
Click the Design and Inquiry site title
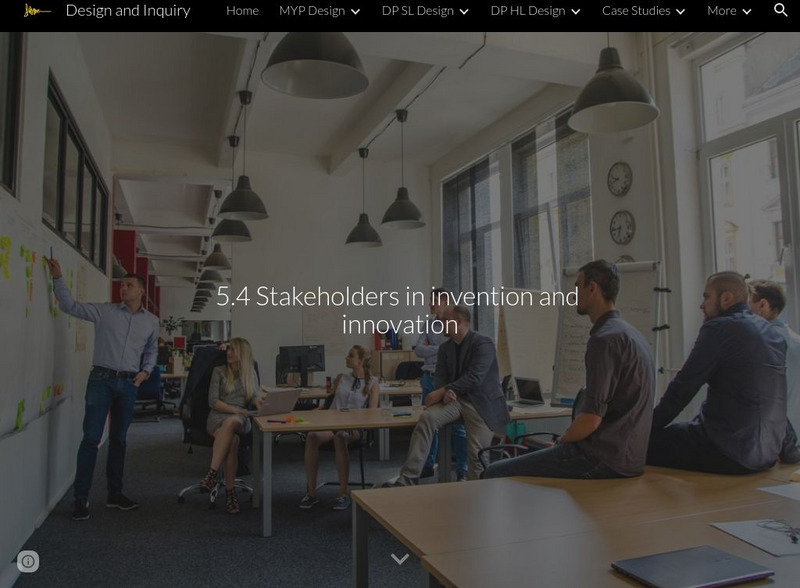(x=128, y=11)
